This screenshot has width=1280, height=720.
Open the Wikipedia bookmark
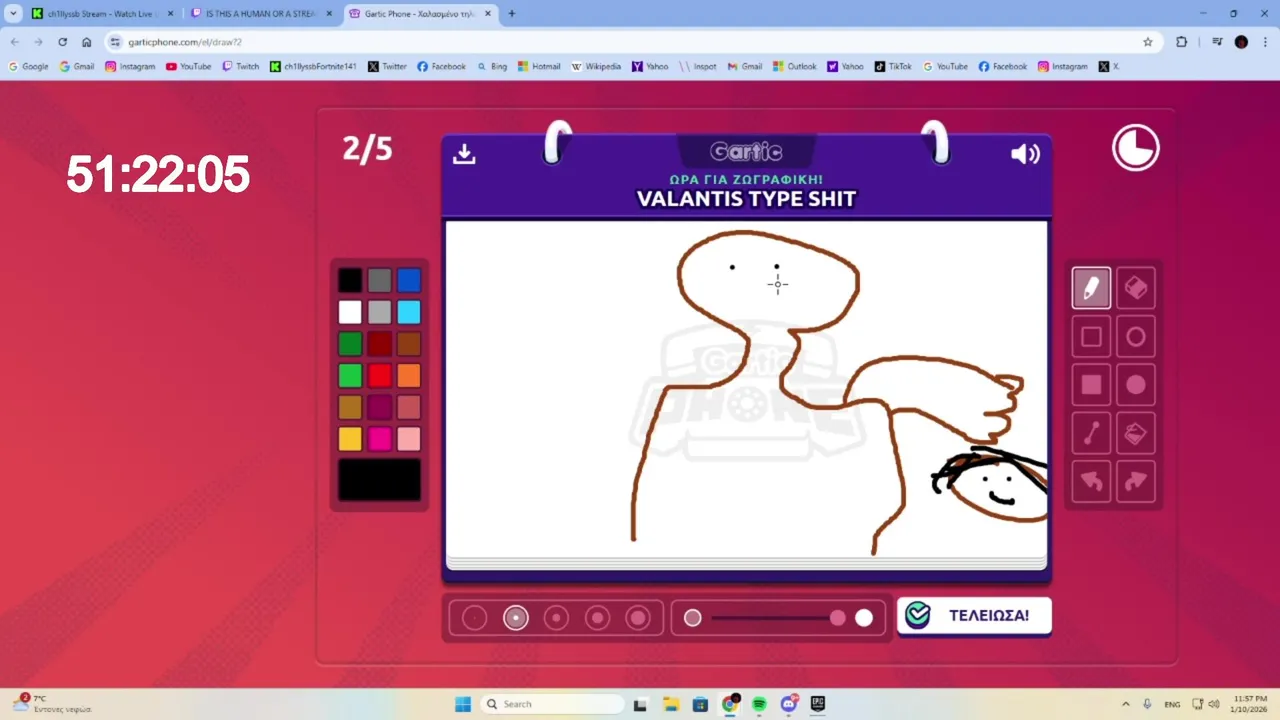click(596, 67)
